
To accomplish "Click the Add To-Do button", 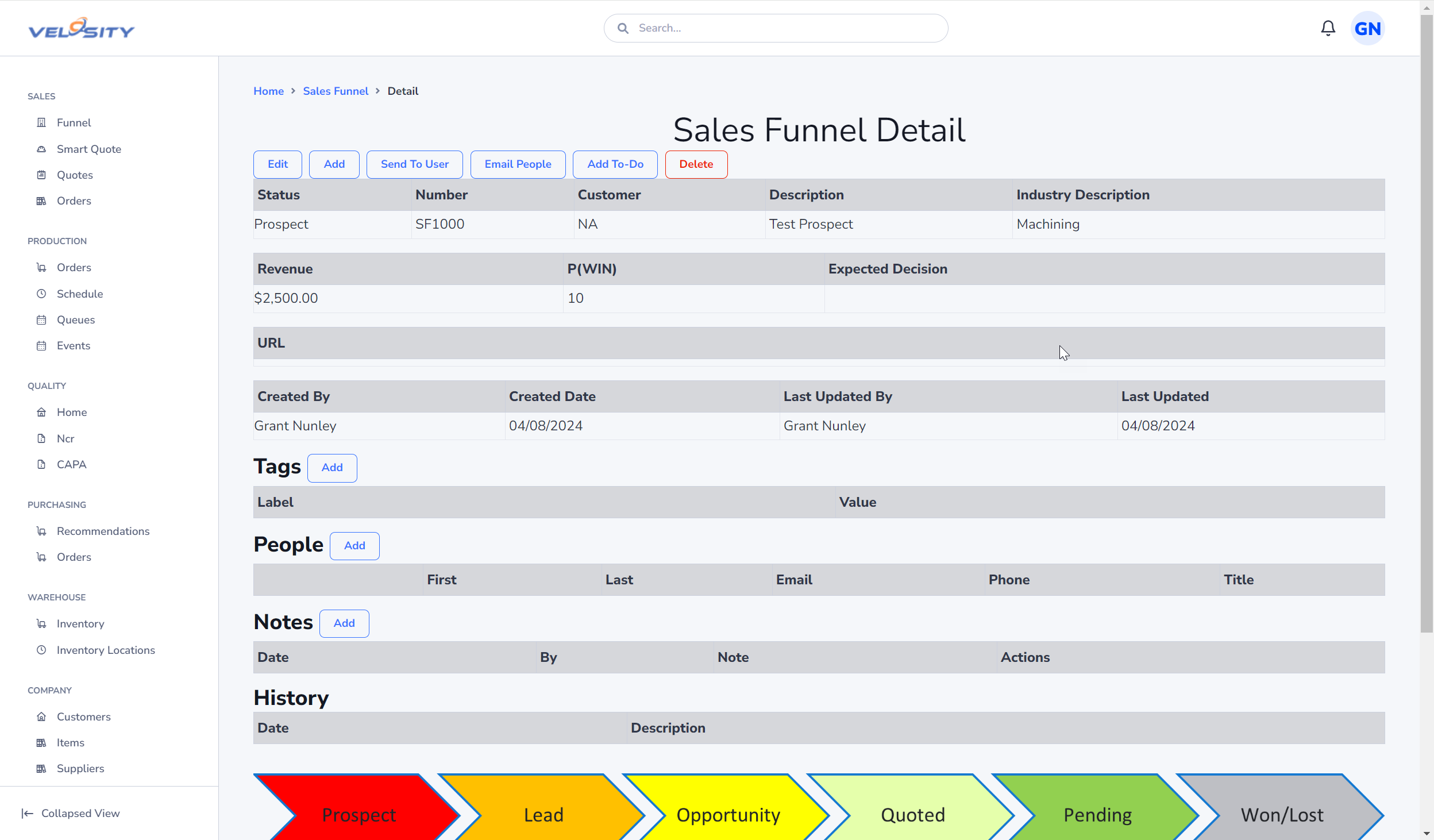I will coord(615,164).
